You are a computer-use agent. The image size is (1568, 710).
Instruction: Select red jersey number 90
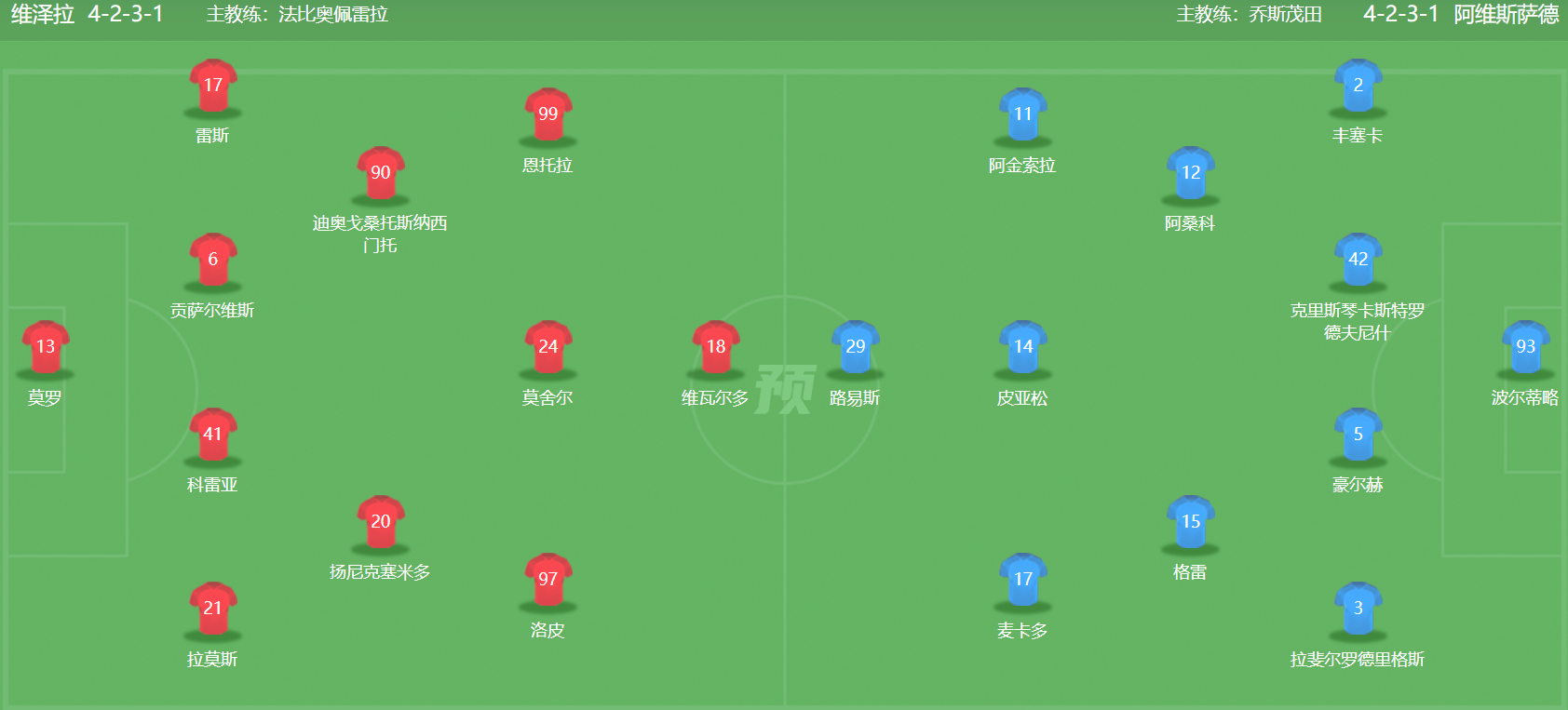[380, 173]
